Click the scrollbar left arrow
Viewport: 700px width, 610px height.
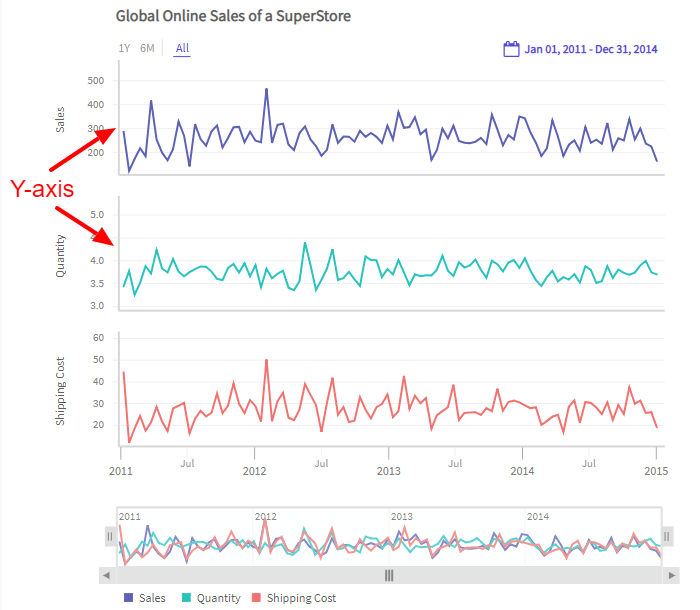106,575
